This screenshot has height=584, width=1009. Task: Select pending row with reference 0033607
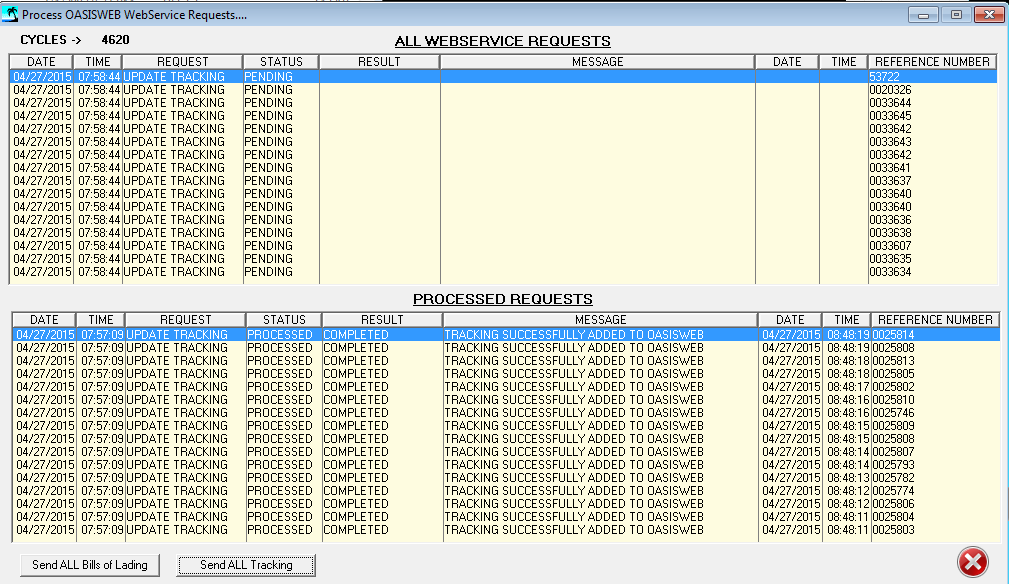coord(504,246)
